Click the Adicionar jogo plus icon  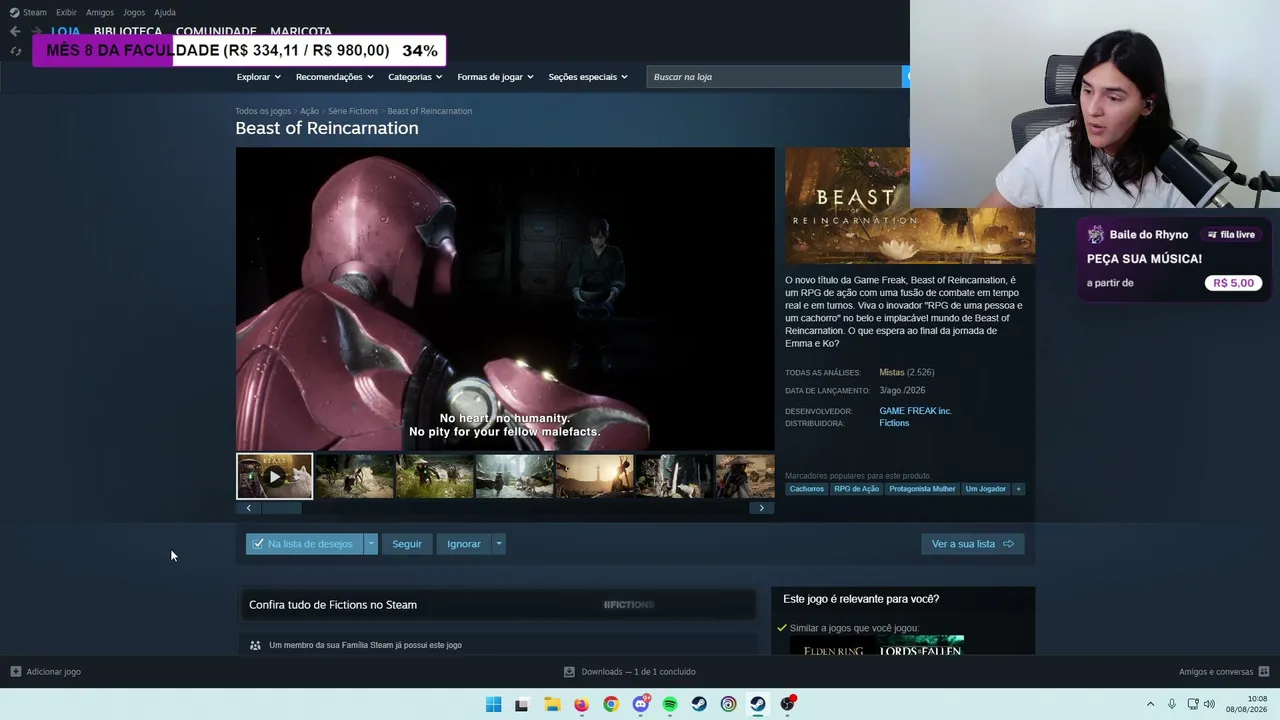15,672
